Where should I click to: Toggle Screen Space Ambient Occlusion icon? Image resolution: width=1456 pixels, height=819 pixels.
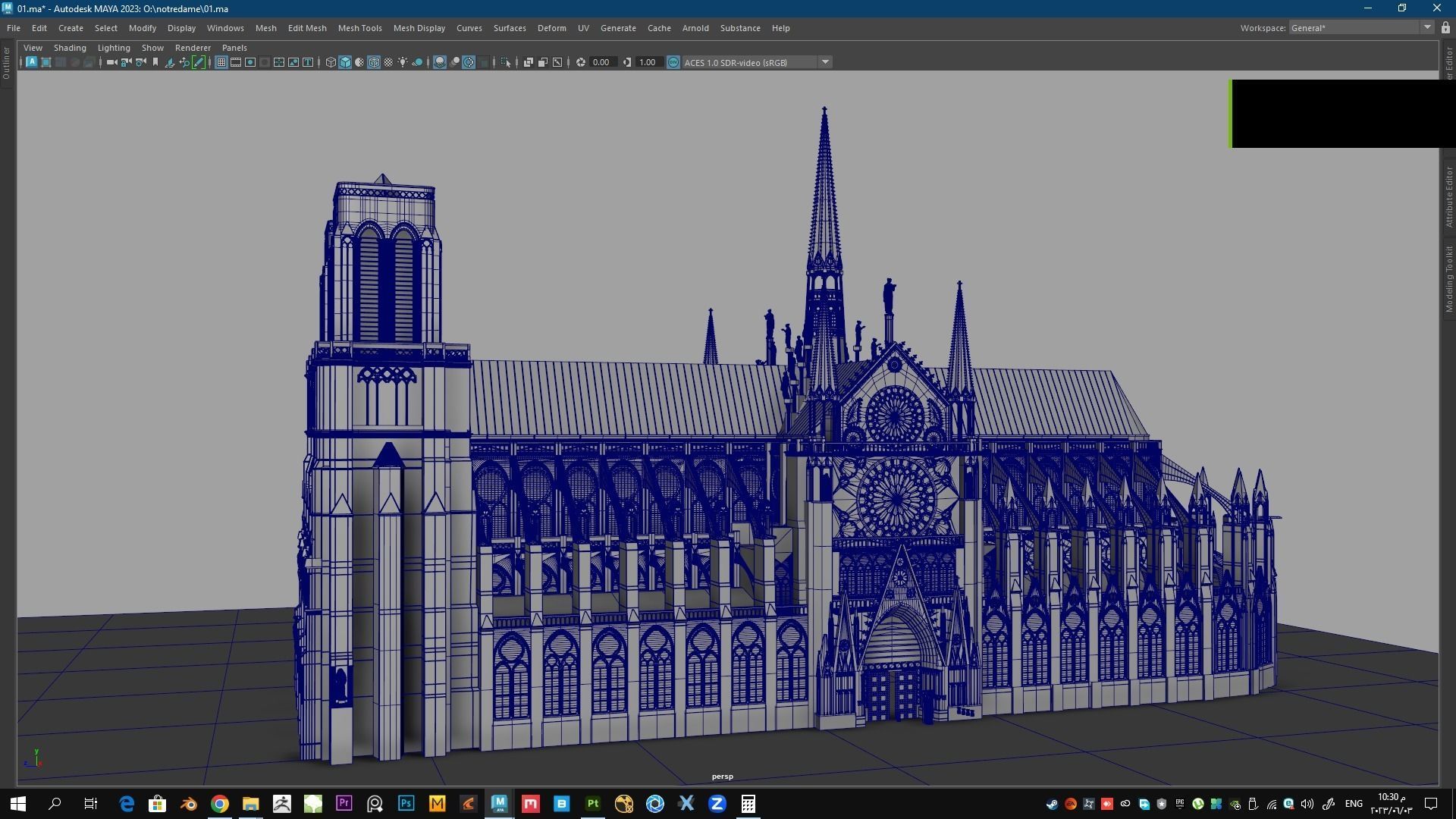(440, 62)
